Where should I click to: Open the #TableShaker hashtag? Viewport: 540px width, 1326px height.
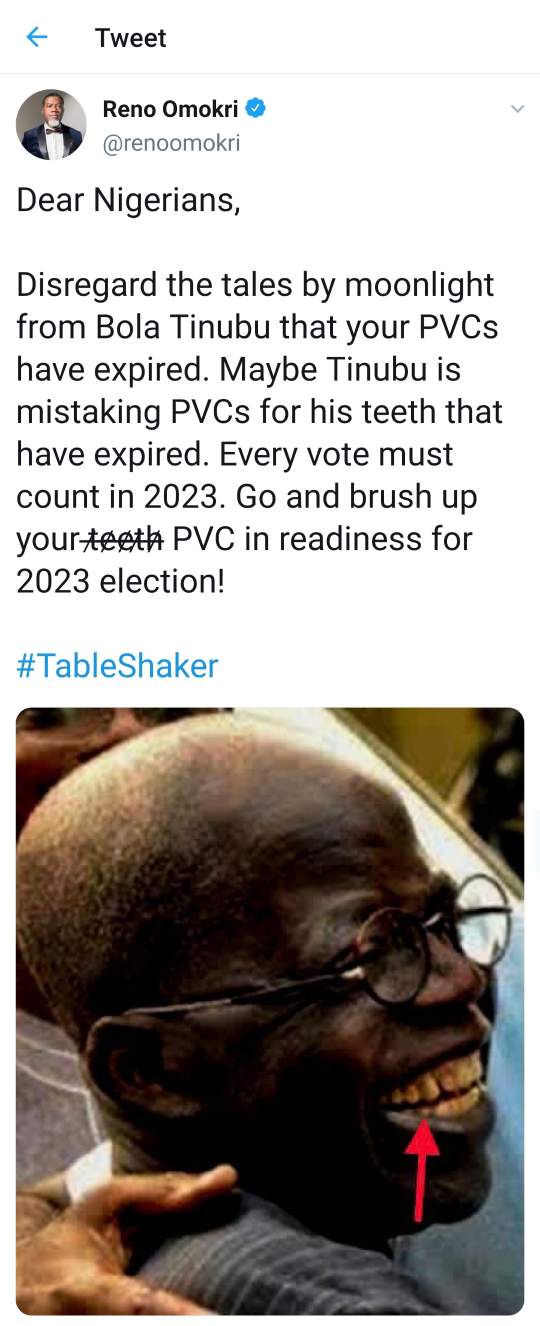point(117,665)
